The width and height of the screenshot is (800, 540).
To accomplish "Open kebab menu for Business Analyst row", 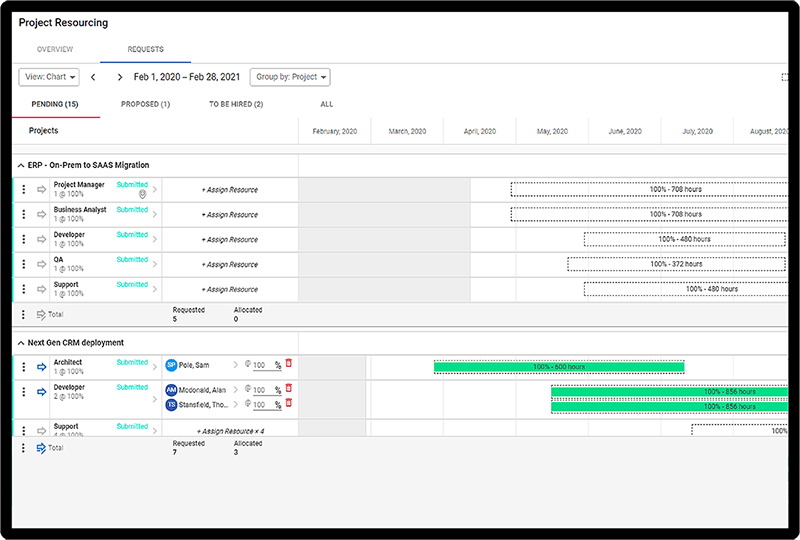I will (23, 214).
